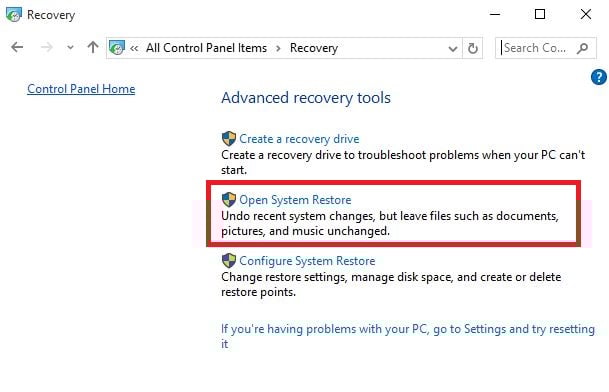Open the blue help button

[599, 77]
